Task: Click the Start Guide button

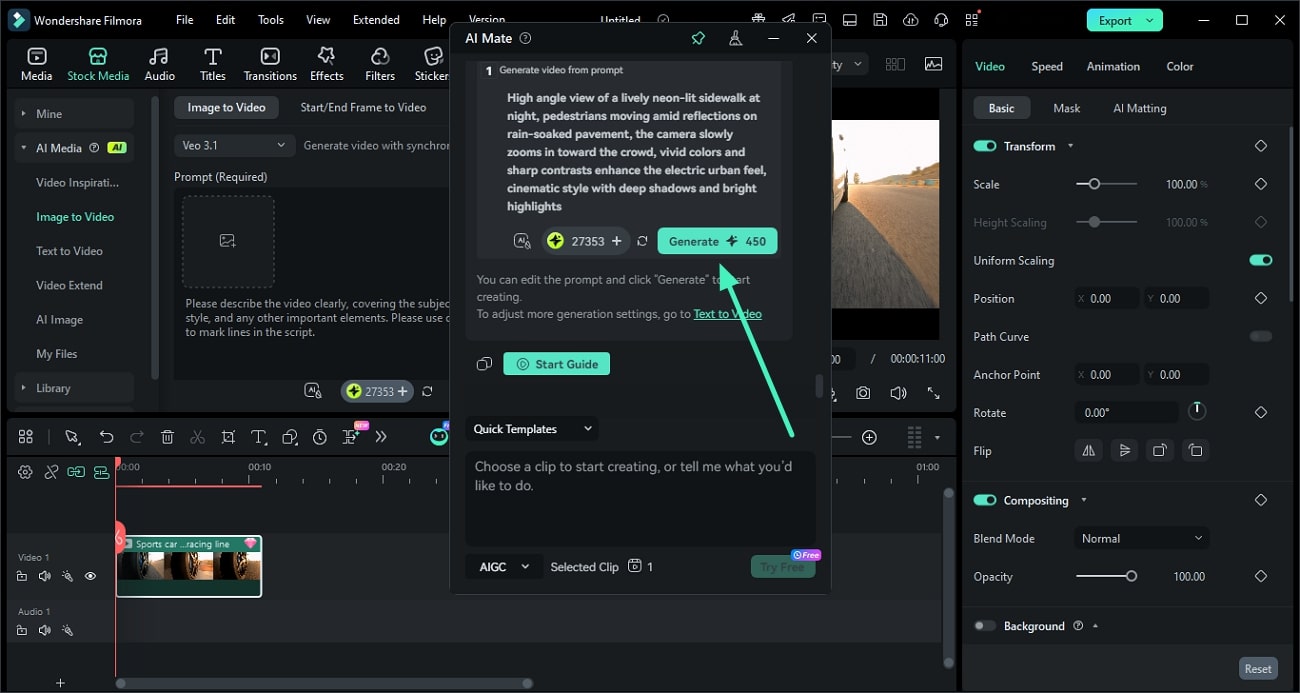Action: [x=556, y=364]
